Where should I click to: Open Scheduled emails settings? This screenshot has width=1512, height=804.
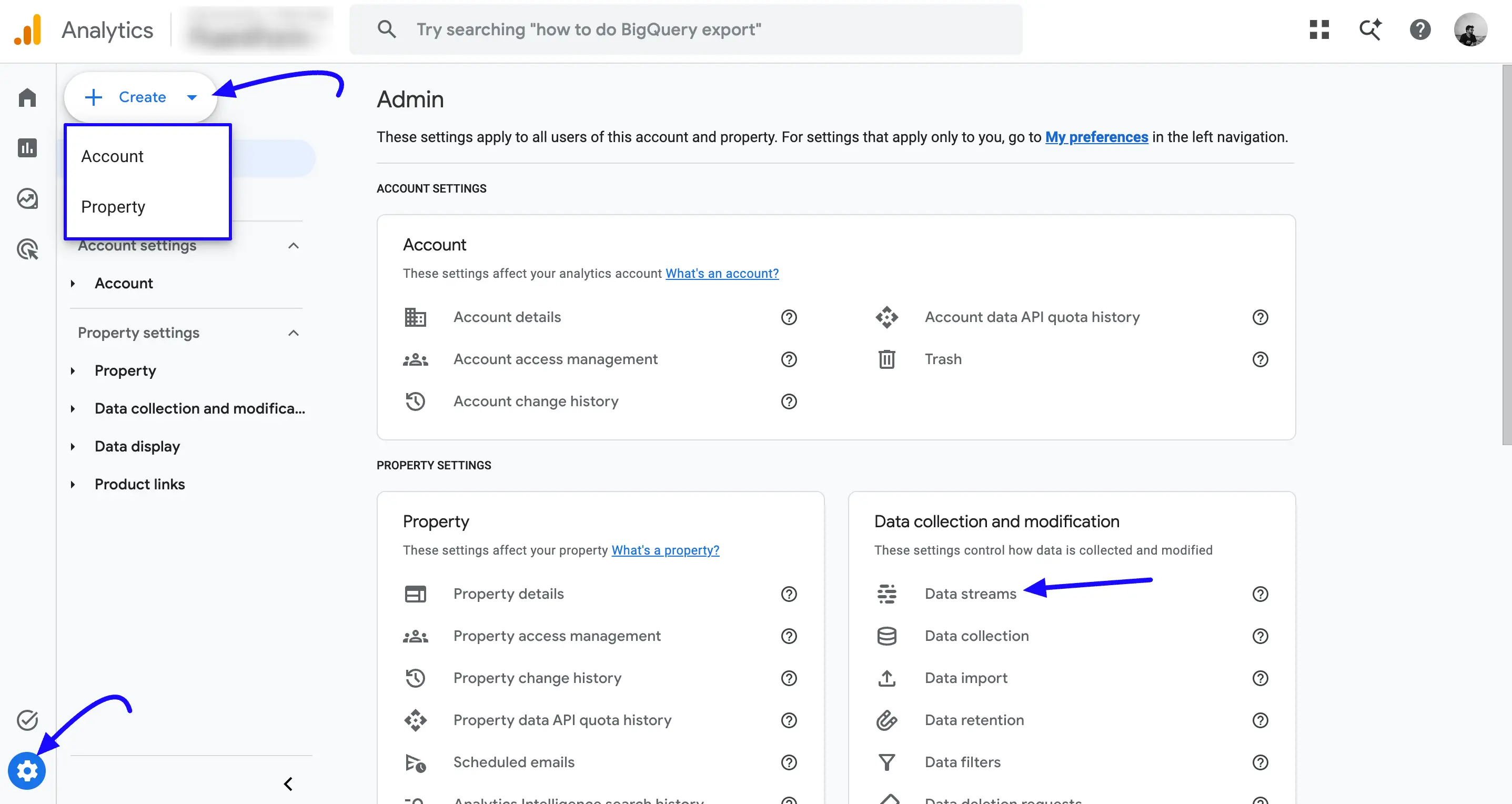coord(513,762)
